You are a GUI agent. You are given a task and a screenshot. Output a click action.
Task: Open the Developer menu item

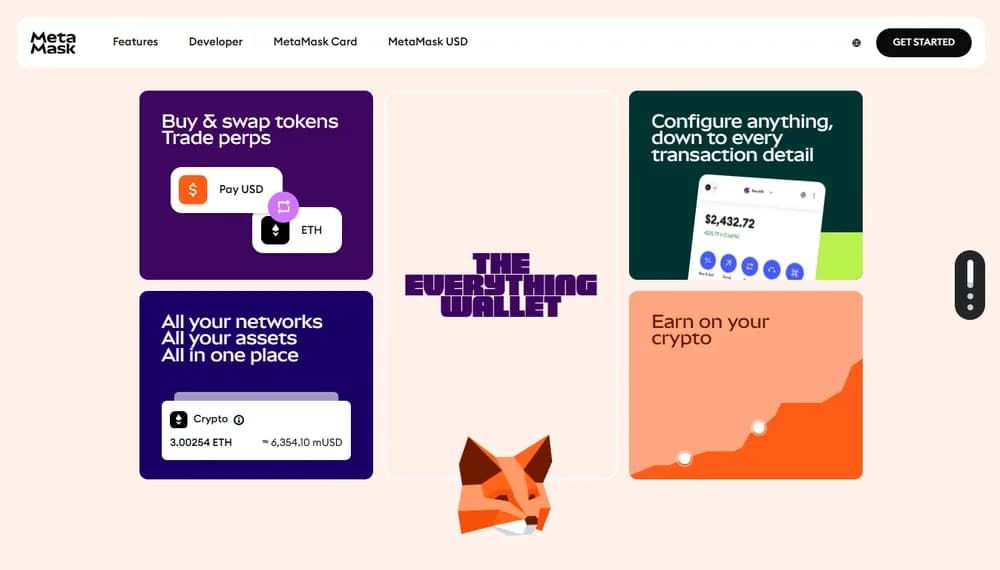[216, 42]
